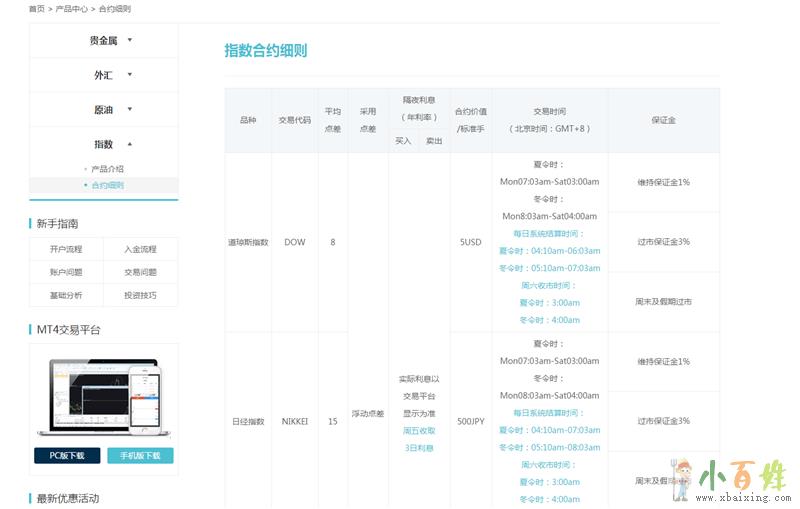Screen dimensions: 800x509
Task: Select the 贵金属 menu label
Action: point(103,41)
